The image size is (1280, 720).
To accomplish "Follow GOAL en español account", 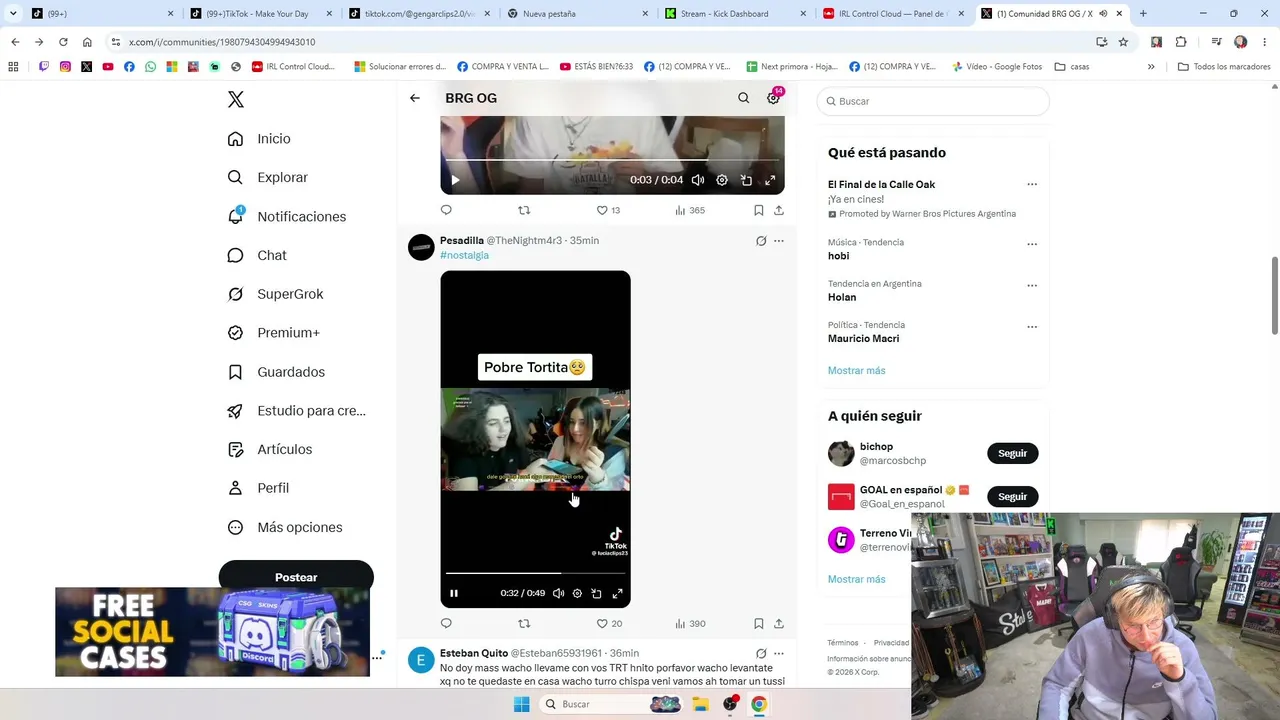I will (1012, 496).
